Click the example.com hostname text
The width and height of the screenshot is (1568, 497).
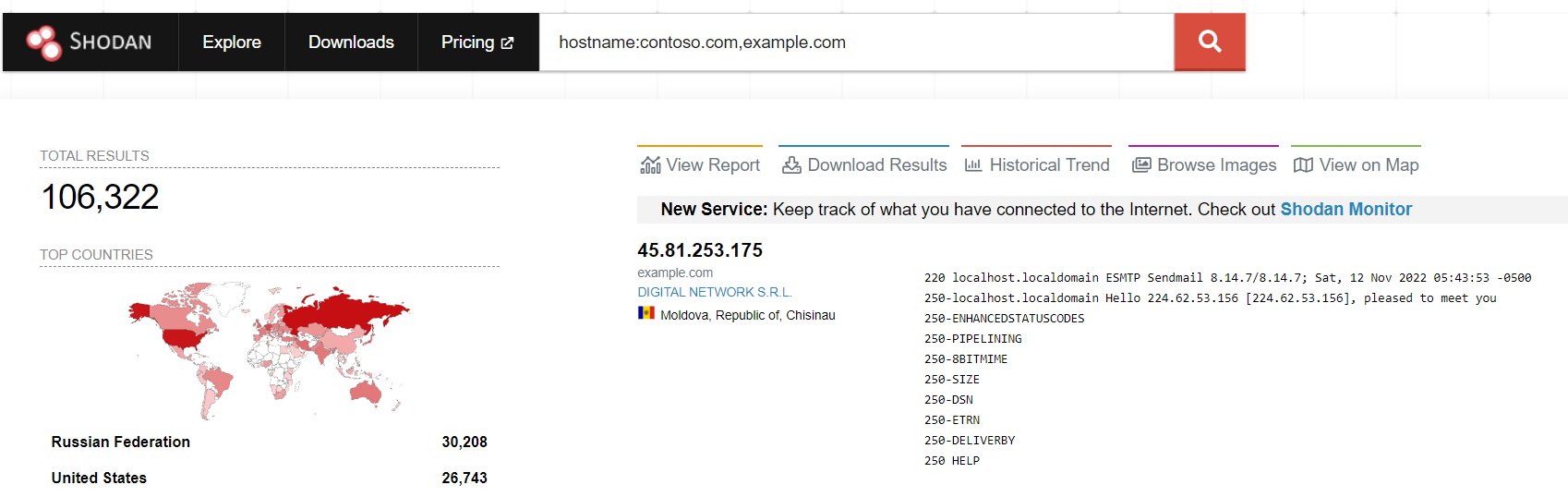coord(675,273)
